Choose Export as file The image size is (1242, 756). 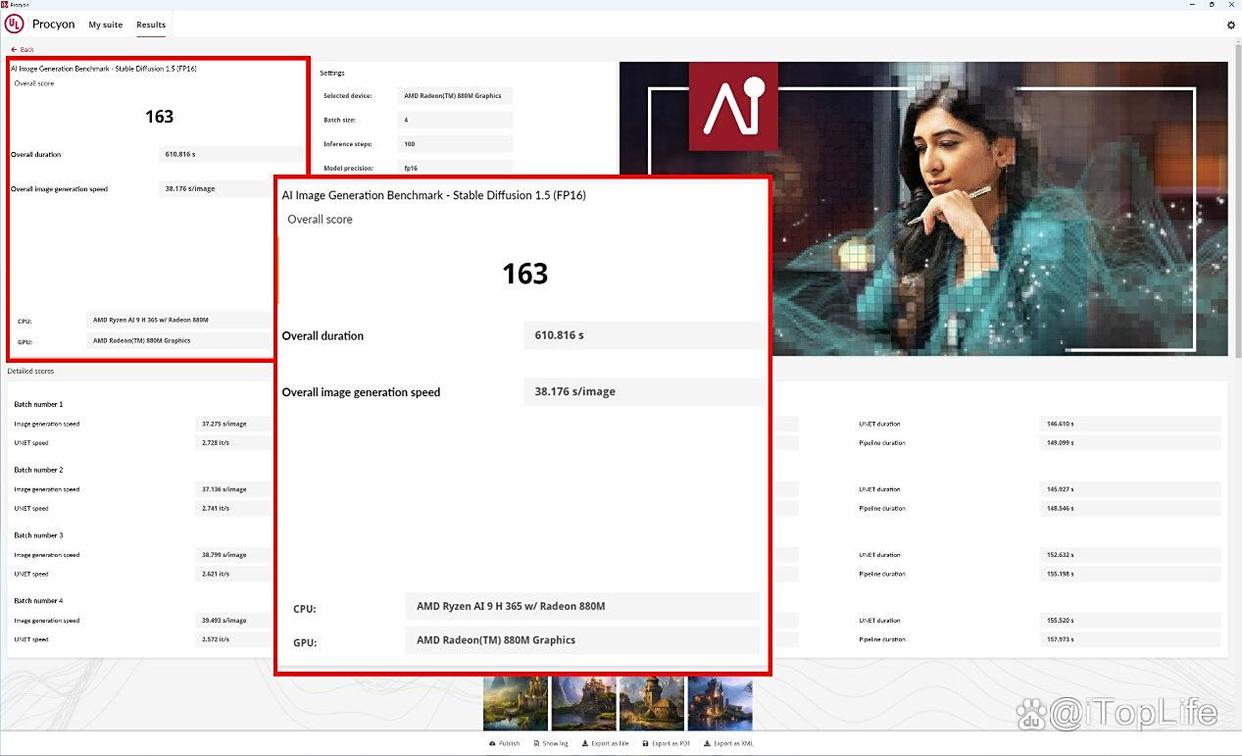point(604,743)
